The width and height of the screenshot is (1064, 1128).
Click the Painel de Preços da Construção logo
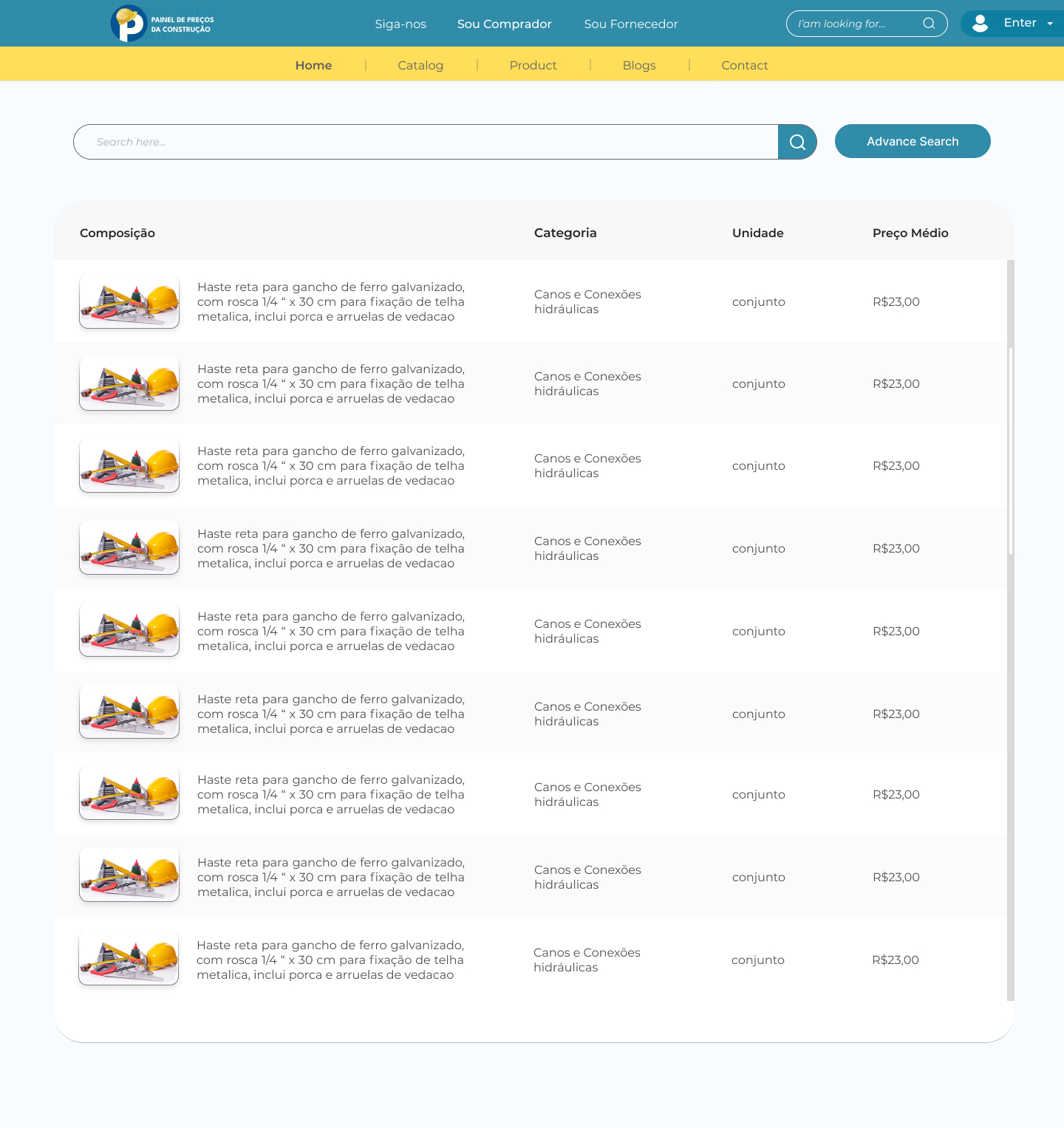[163, 24]
